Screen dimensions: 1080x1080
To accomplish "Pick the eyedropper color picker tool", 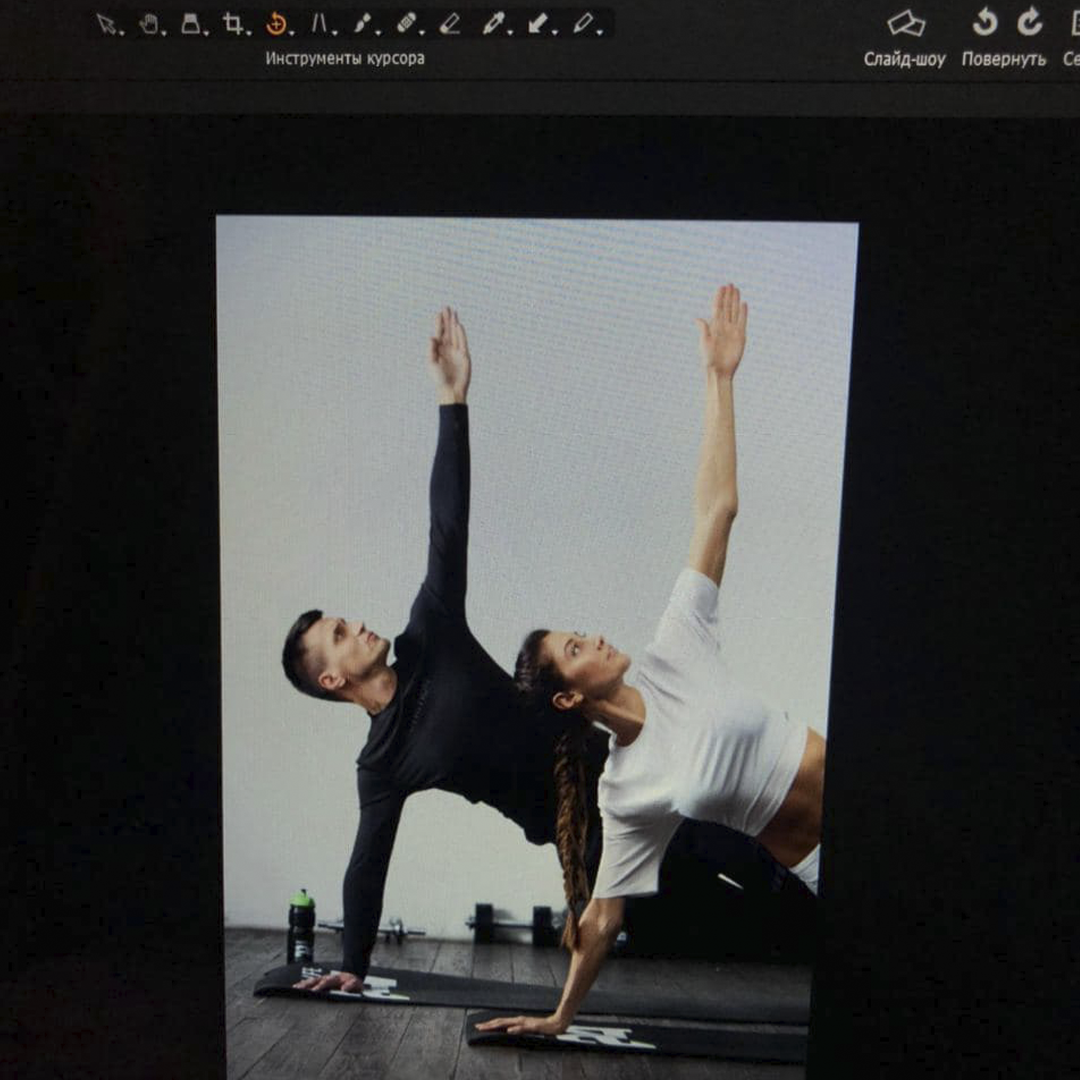I will click(492, 23).
